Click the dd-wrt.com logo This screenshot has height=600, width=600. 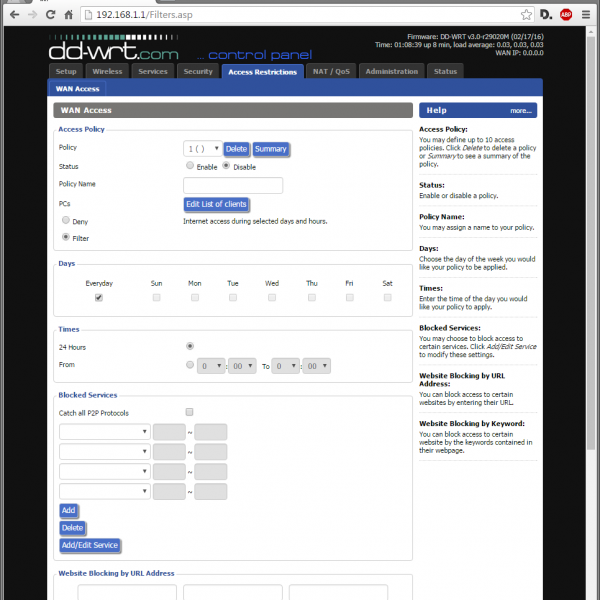[x=113, y=51]
